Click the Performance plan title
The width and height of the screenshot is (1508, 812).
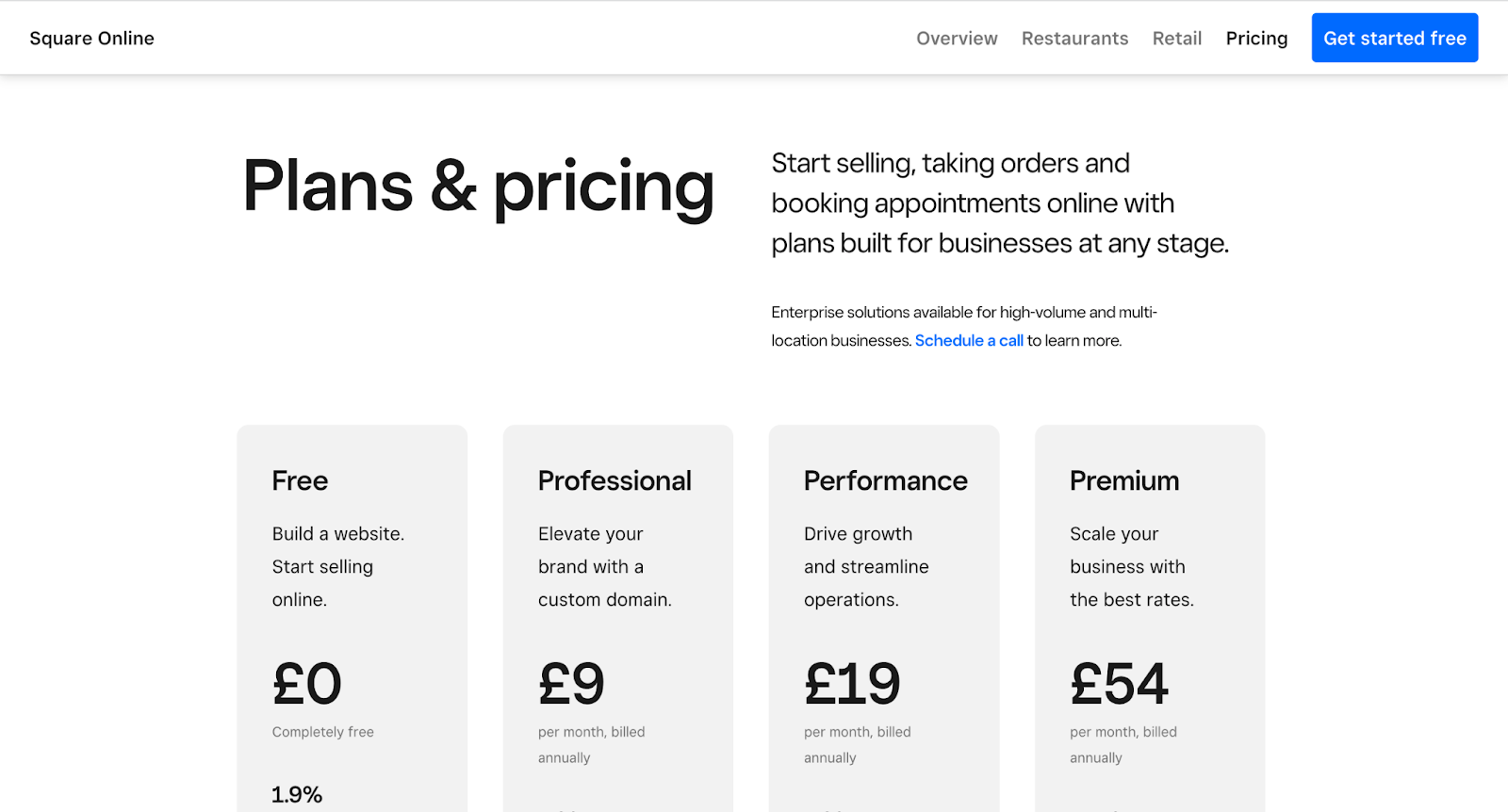[x=885, y=481]
